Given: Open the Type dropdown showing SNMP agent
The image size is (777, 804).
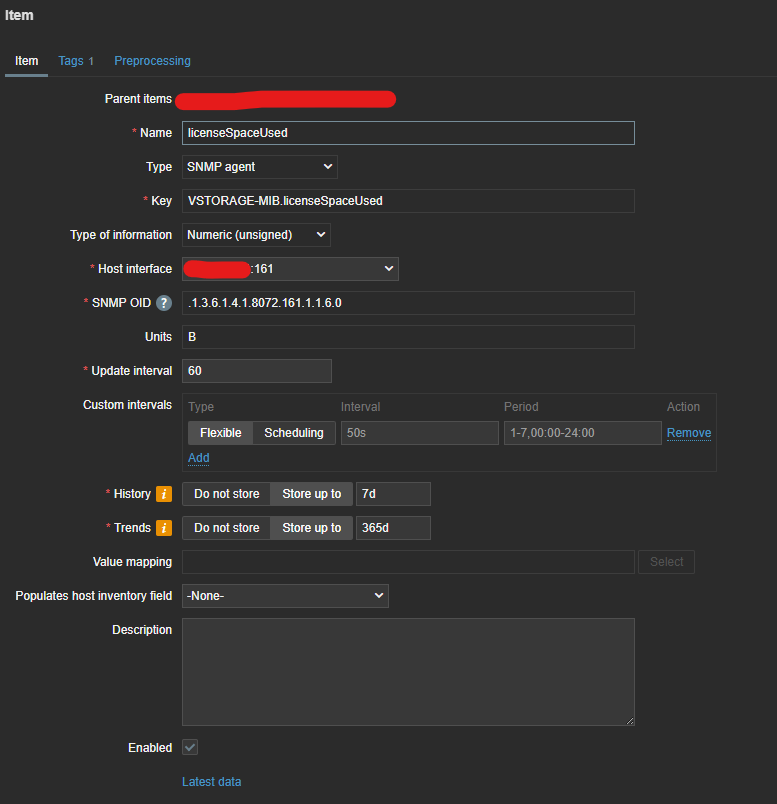Looking at the screenshot, I should (259, 167).
